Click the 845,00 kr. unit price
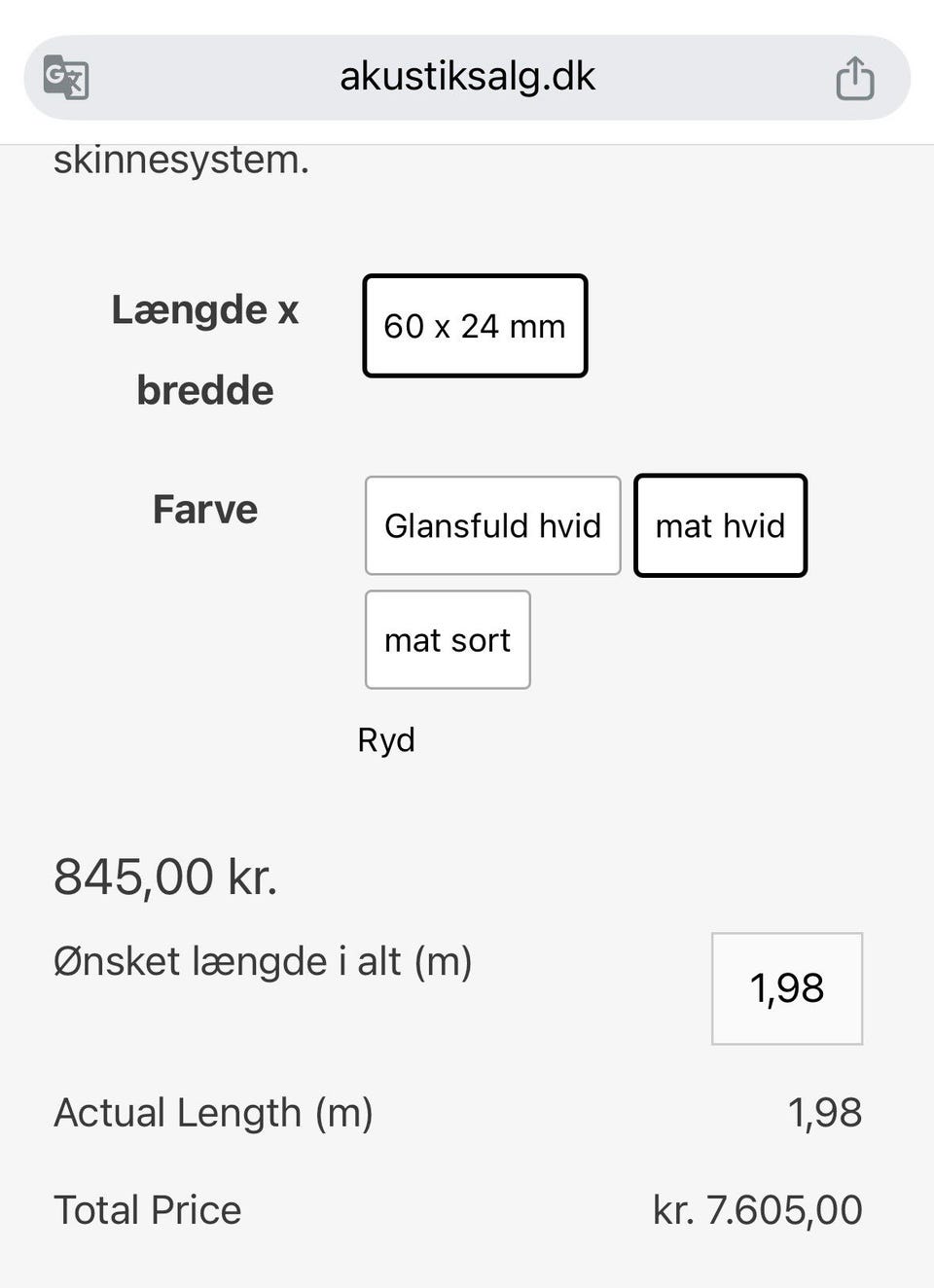This screenshot has height=1288, width=934. tap(165, 877)
